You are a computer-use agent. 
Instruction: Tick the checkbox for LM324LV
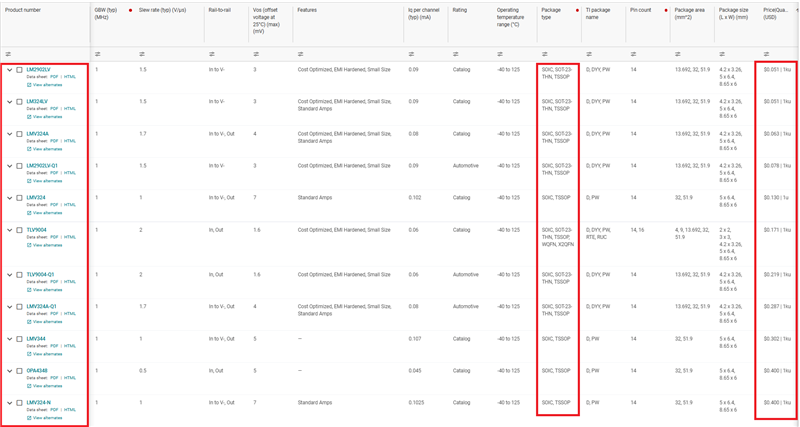(x=19, y=102)
